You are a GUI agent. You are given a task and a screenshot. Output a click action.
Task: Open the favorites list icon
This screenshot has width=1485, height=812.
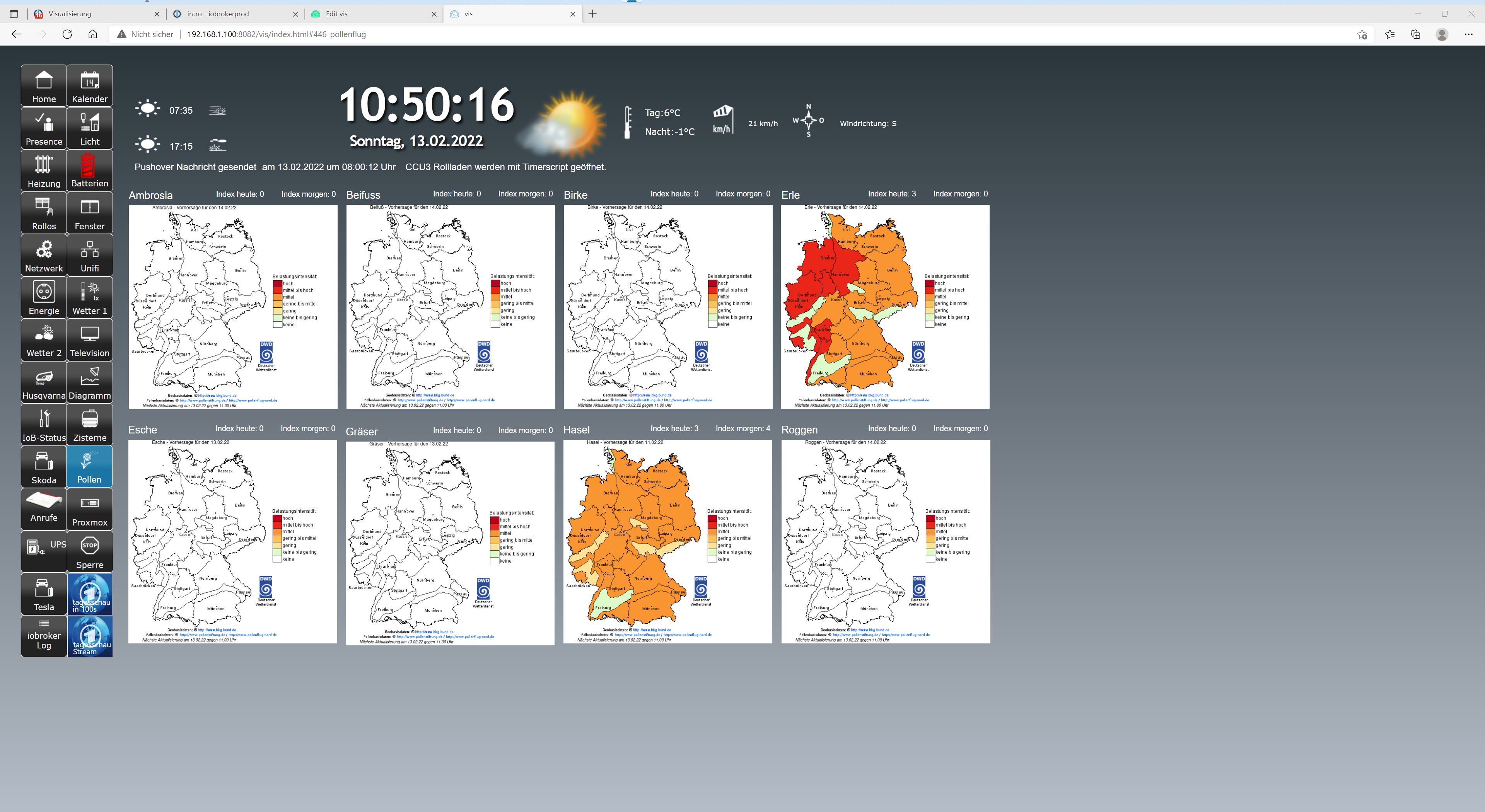pyautogui.click(x=1389, y=34)
